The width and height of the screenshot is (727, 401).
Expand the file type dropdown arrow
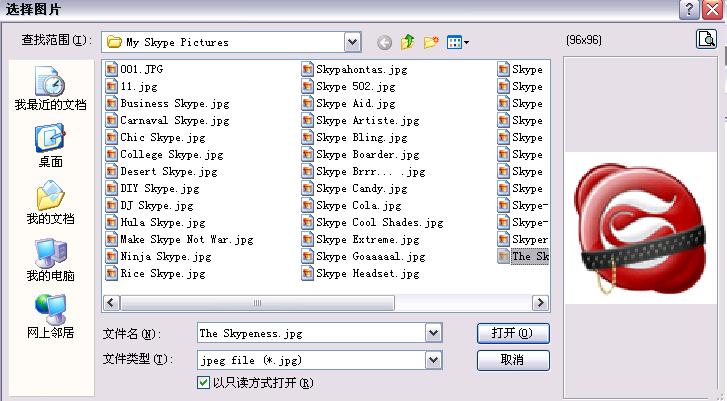tap(434, 360)
